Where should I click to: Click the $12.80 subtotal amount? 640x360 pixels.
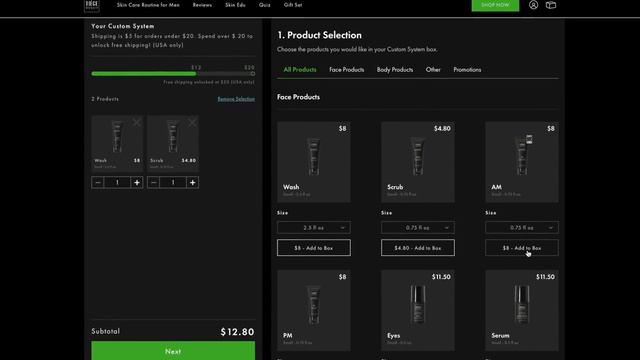coord(237,332)
